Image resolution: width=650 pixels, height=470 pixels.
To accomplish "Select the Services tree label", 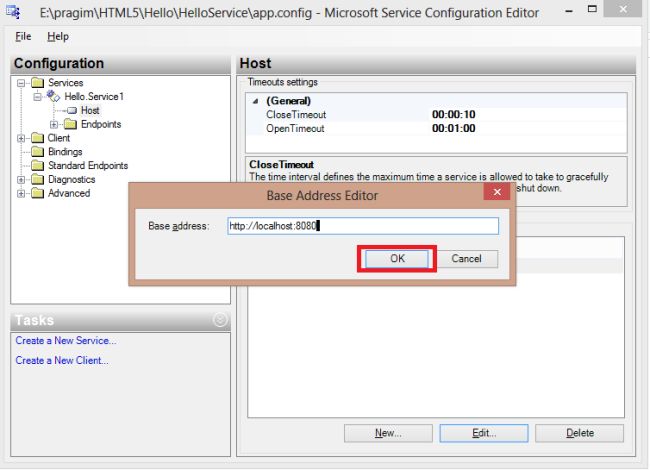I will click(x=65, y=82).
